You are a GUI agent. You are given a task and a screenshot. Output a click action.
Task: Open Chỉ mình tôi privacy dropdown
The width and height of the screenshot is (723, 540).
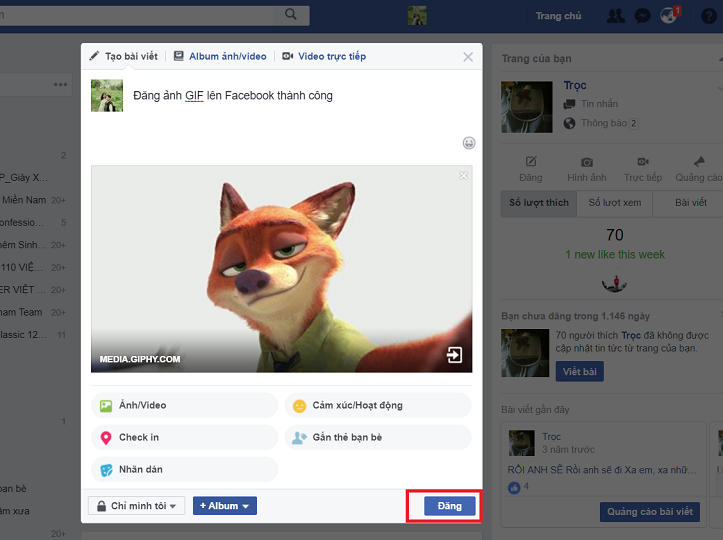click(136, 506)
